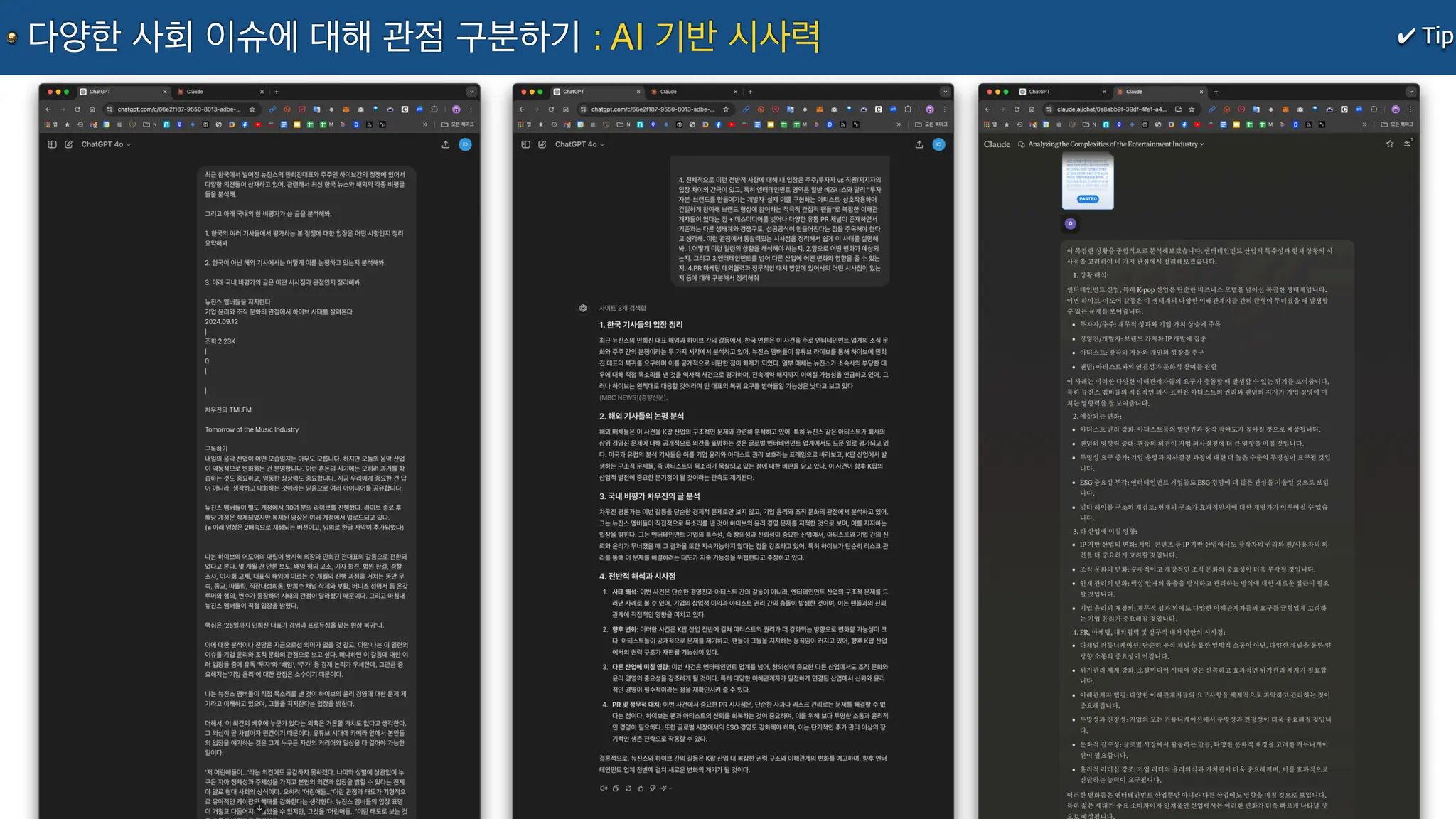Open the Claude chat controls slider icon
This screenshot has height=819, width=1456.
coord(1408,144)
